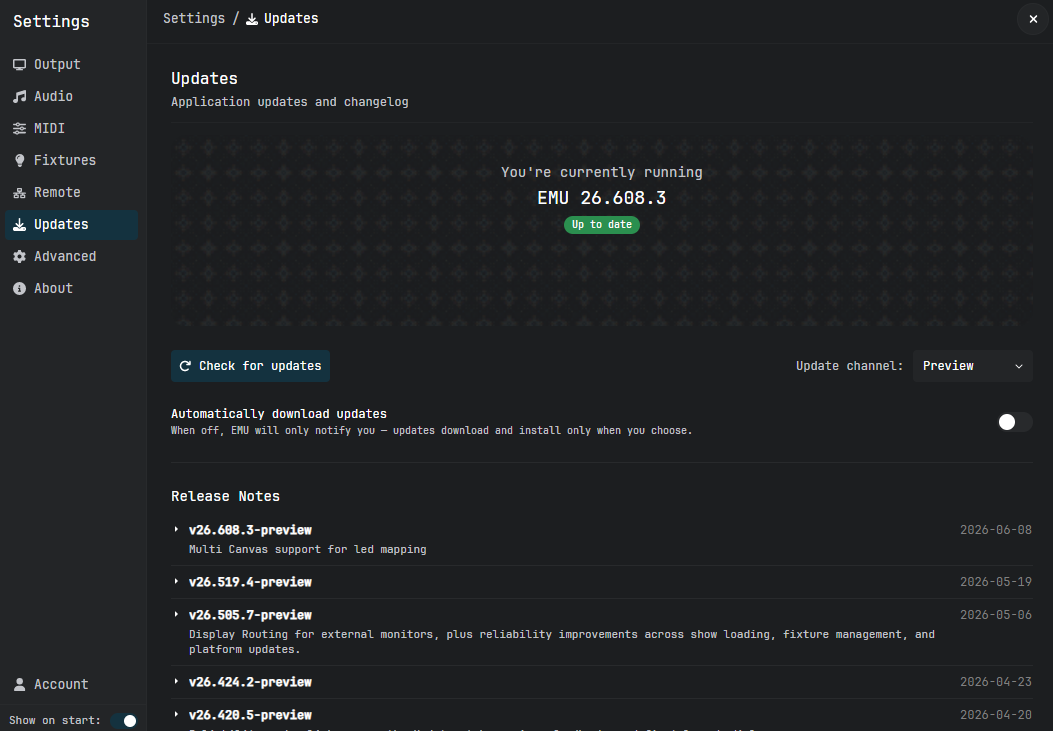
Task: Click the Account person icon
Action: [19, 684]
